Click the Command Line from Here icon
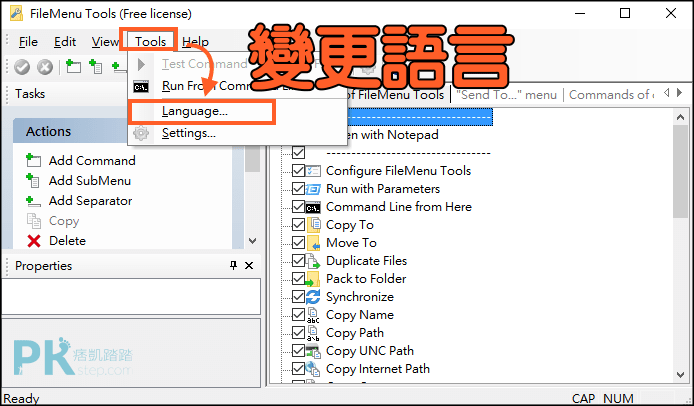This screenshot has width=694, height=406. (x=313, y=207)
